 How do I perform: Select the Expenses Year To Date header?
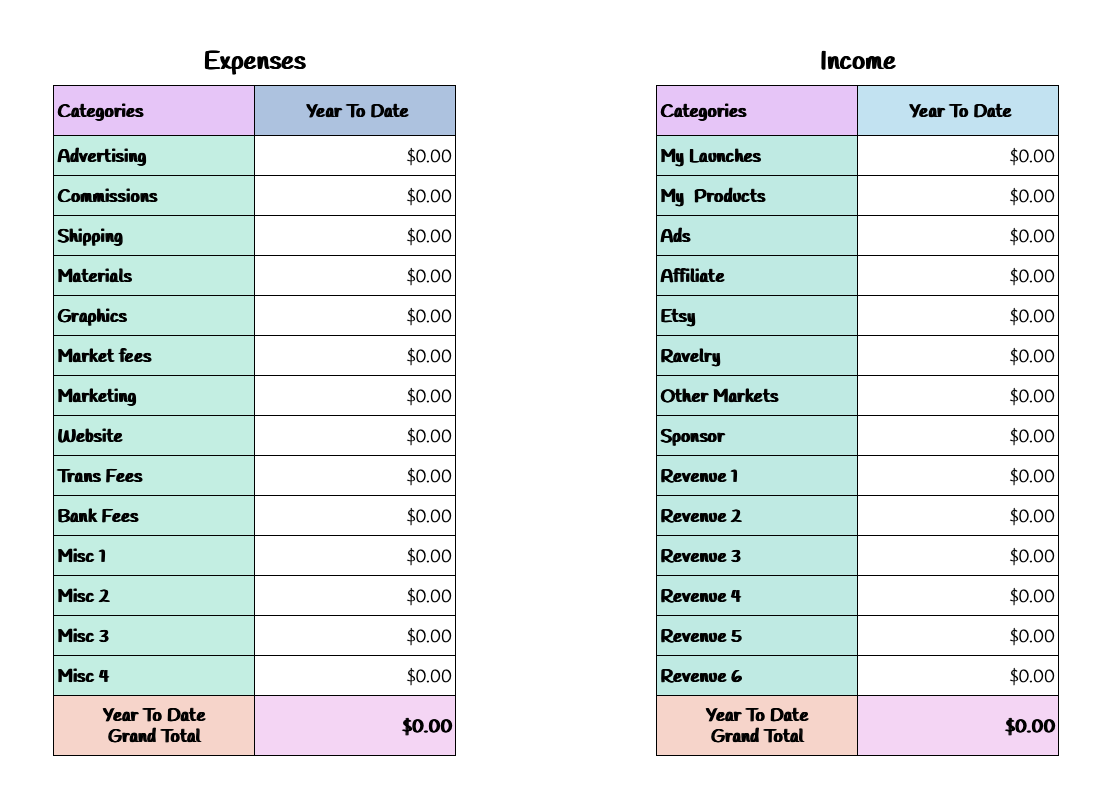(356, 111)
